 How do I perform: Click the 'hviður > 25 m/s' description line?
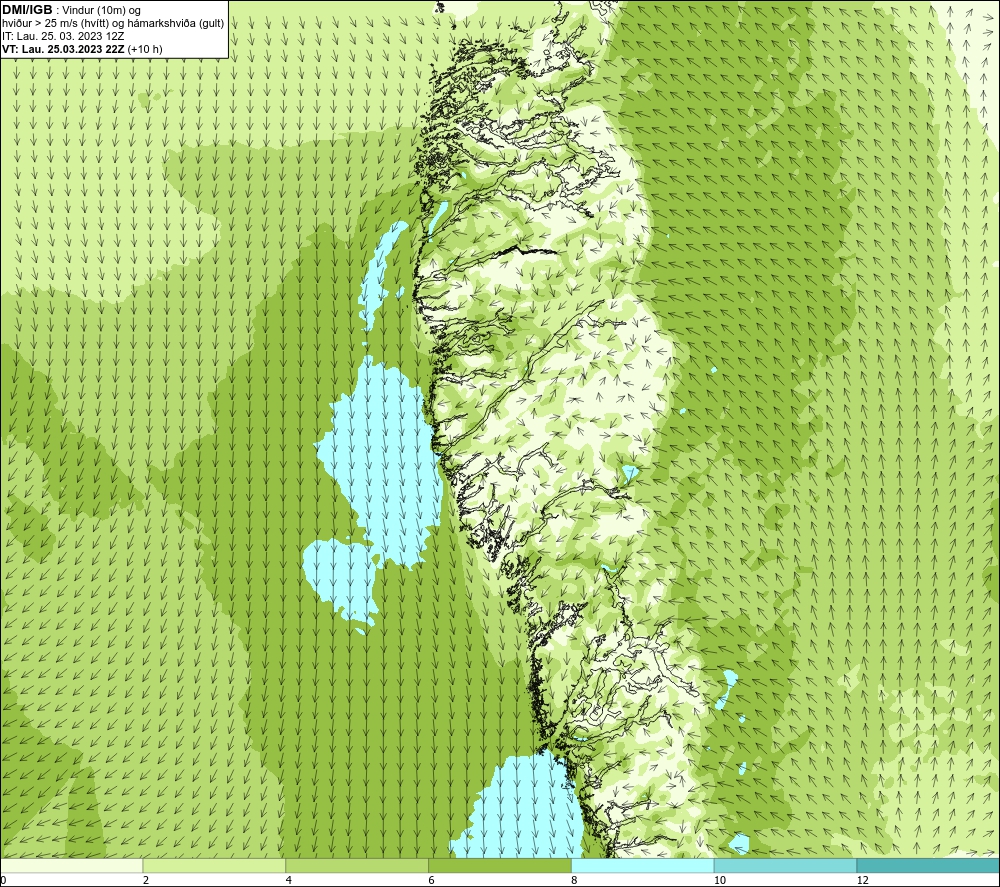(x=113, y=24)
